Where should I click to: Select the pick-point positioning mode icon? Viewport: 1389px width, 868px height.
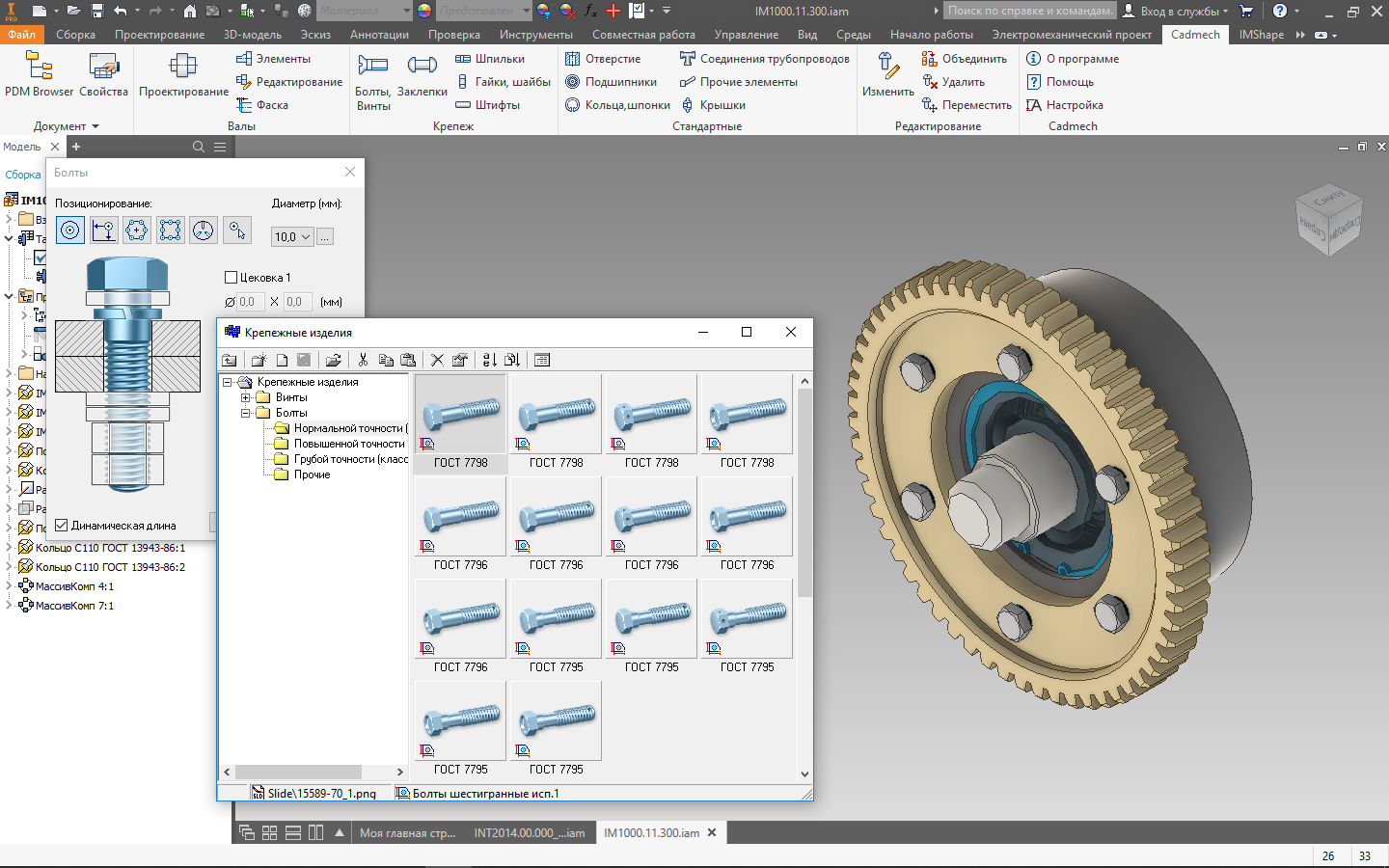[236, 230]
